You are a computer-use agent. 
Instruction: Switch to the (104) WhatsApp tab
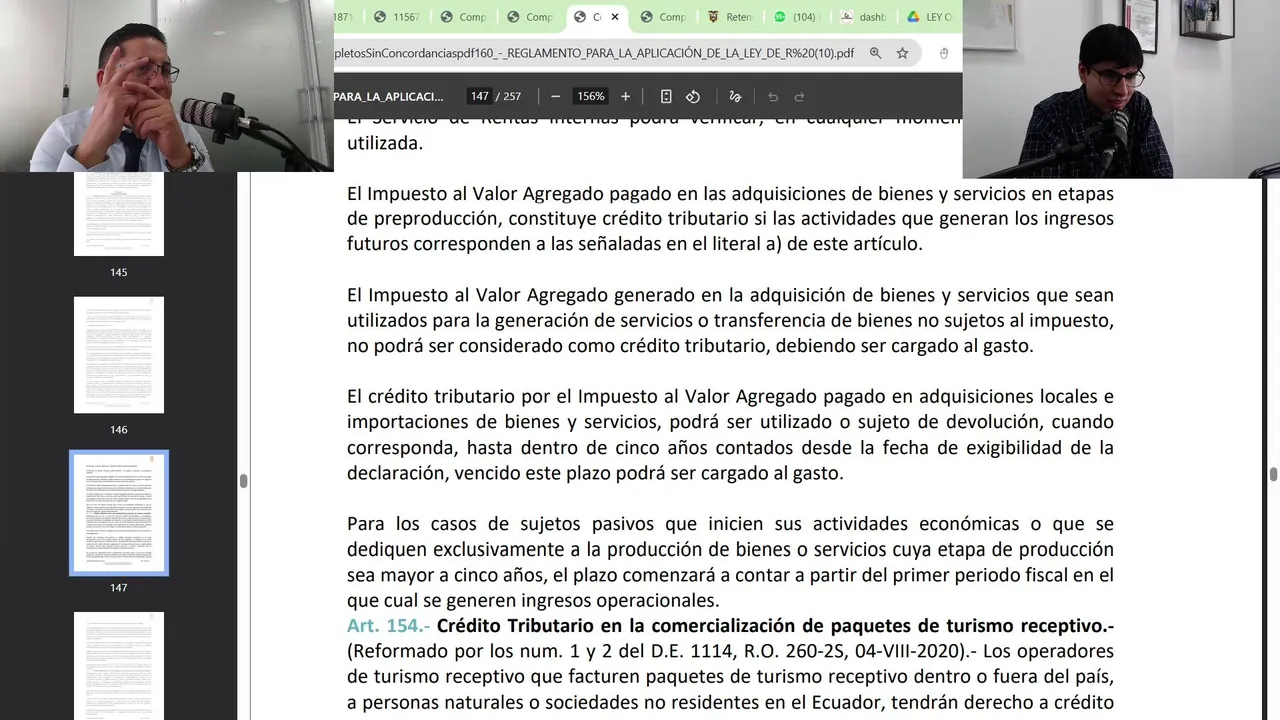(798, 17)
